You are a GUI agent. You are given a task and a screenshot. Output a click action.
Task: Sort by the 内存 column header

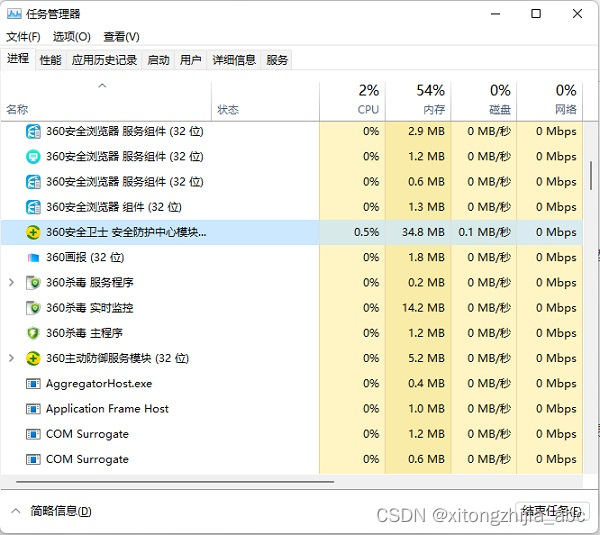click(418, 101)
